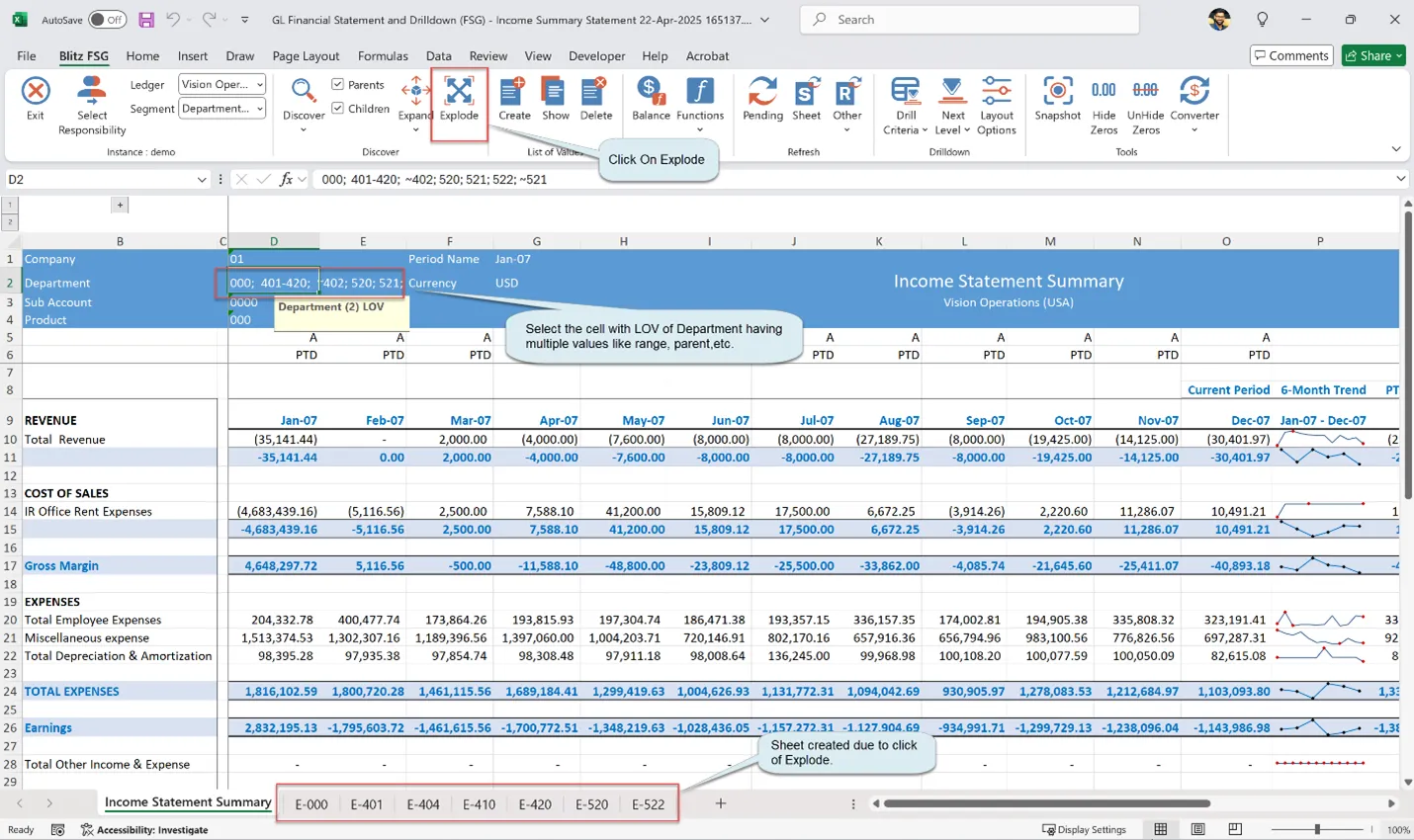
Task: Switch to the E-401 sheet tab
Action: pos(367,804)
